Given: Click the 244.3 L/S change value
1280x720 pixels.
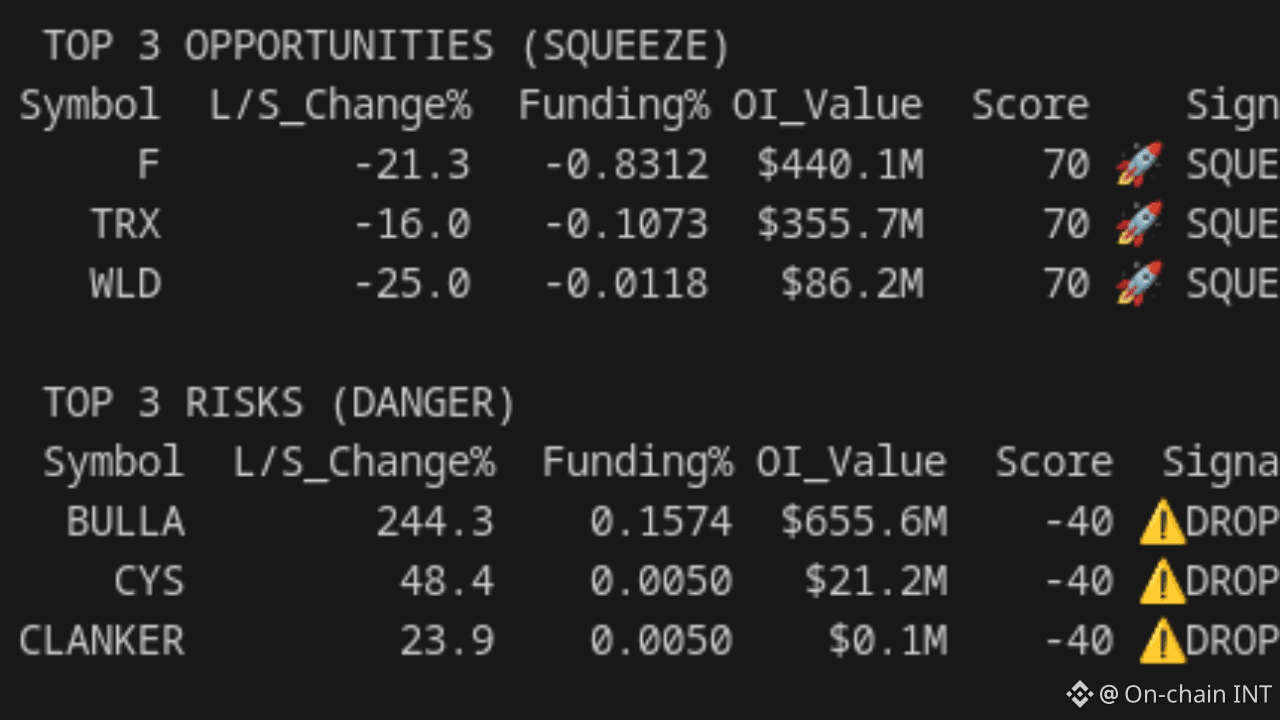Looking at the screenshot, I should pos(435,522).
